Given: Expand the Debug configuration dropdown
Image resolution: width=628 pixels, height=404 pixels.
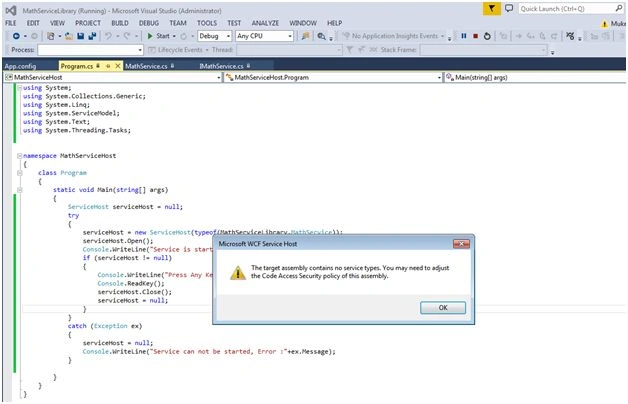Looking at the screenshot, I should (x=228, y=36).
